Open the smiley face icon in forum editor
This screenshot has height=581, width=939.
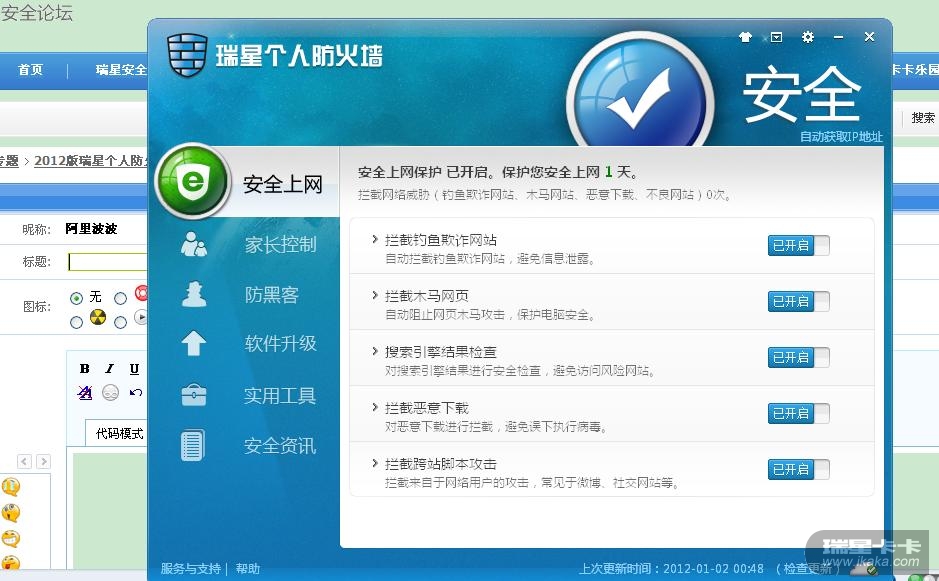tap(110, 392)
